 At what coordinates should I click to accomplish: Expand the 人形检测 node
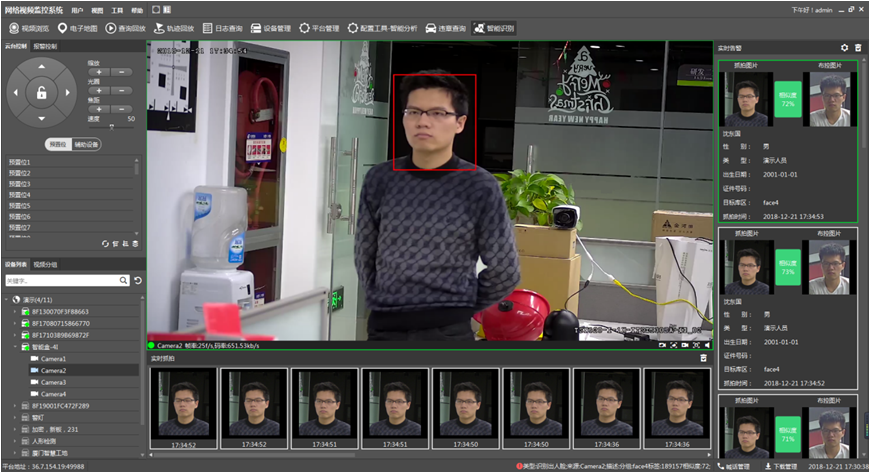click(15, 441)
